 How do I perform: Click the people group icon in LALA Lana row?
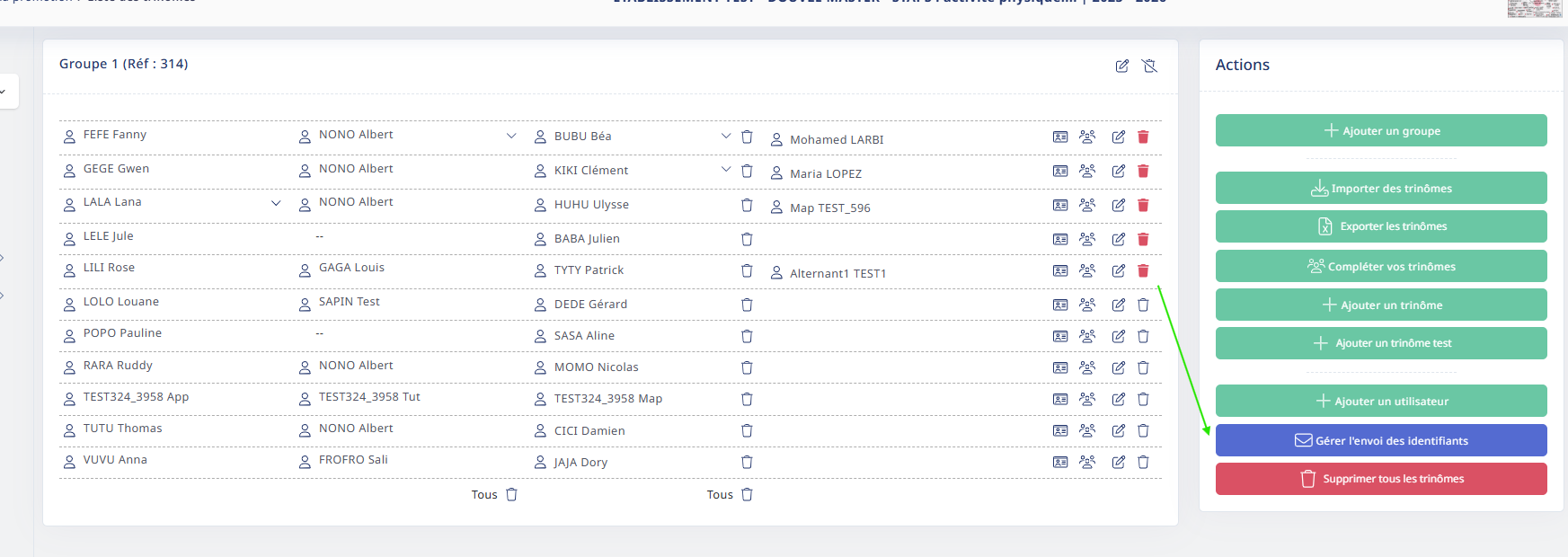click(1087, 205)
